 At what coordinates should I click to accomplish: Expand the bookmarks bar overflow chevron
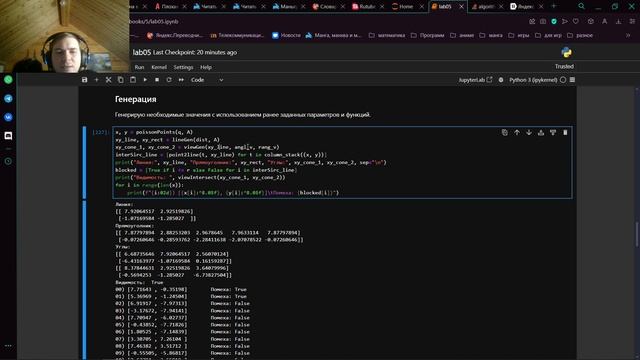(x=628, y=36)
